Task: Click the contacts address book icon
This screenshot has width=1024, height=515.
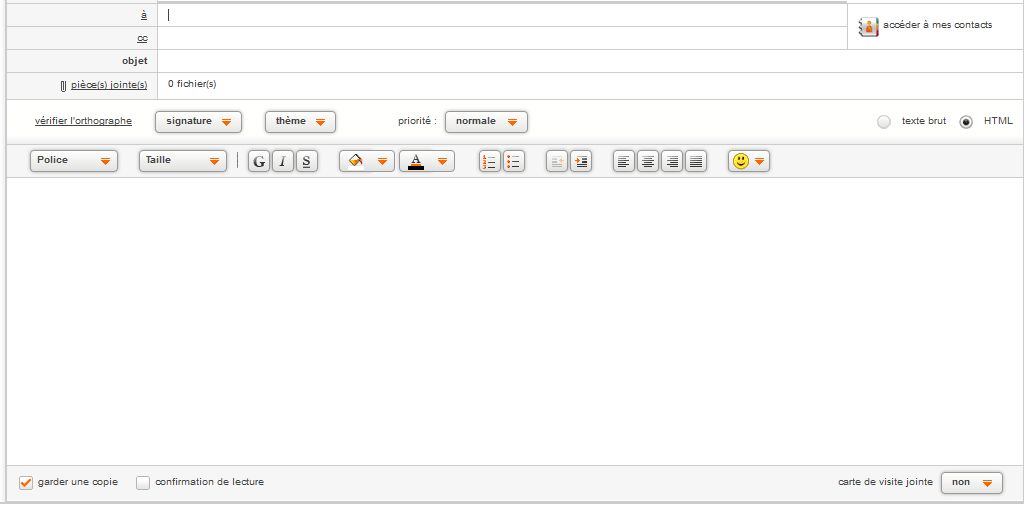Action: click(x=869, y=27)
